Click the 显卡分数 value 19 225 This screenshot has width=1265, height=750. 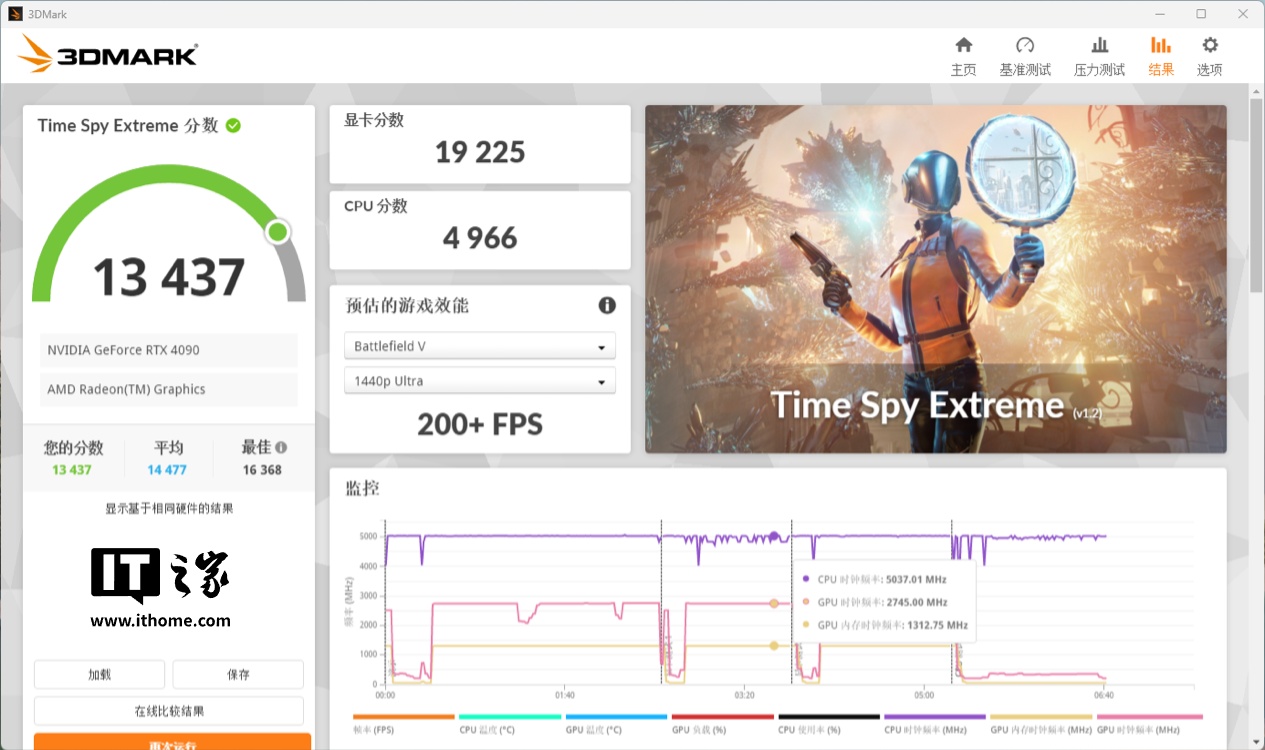[480, 152]
